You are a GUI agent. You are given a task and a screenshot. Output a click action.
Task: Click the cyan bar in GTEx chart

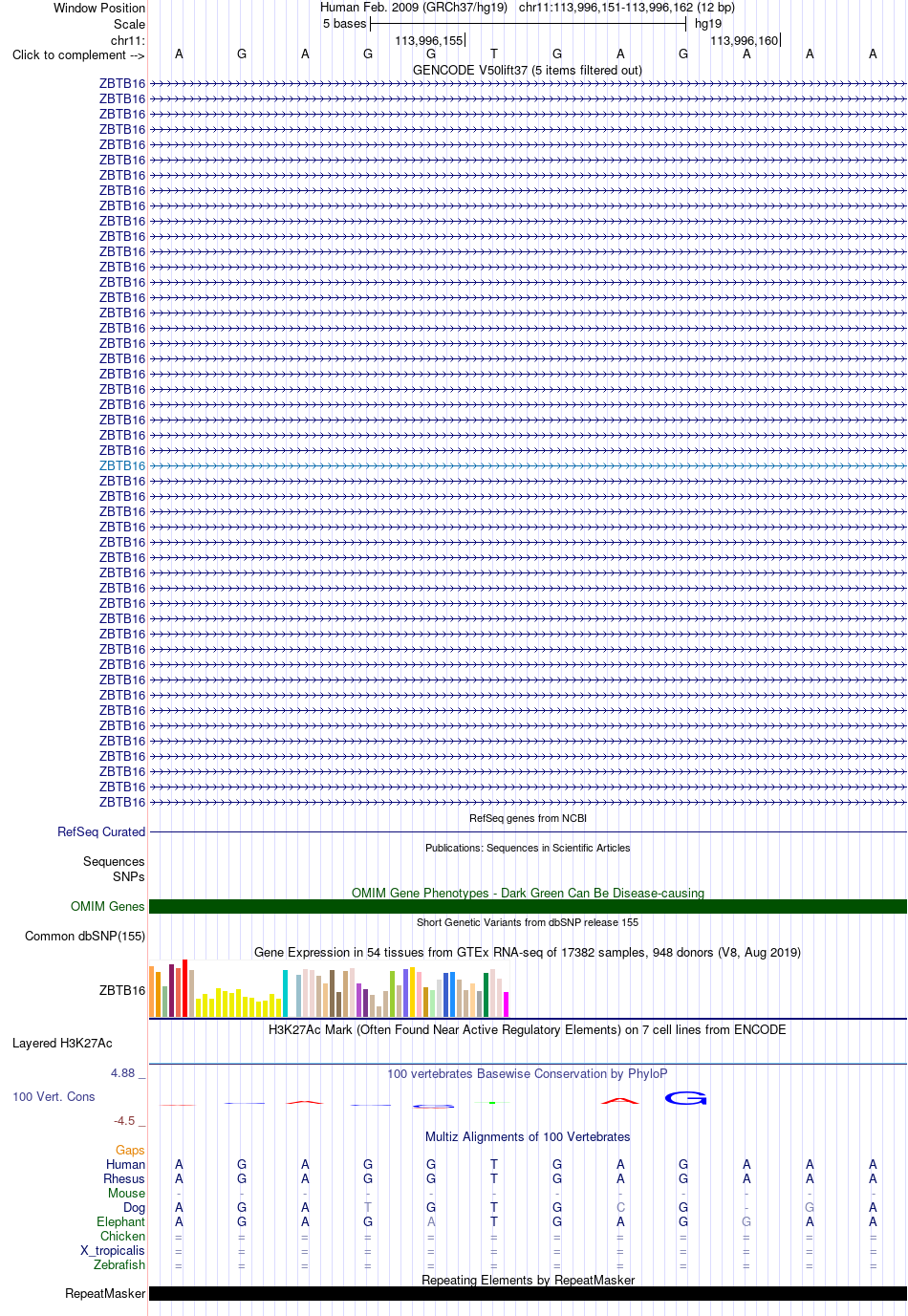[286, 993]
